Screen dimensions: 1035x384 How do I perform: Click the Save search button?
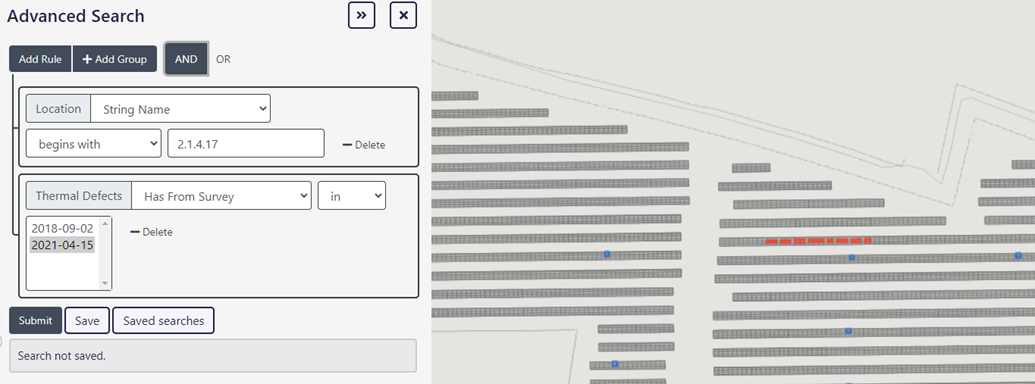pos(87,321)
